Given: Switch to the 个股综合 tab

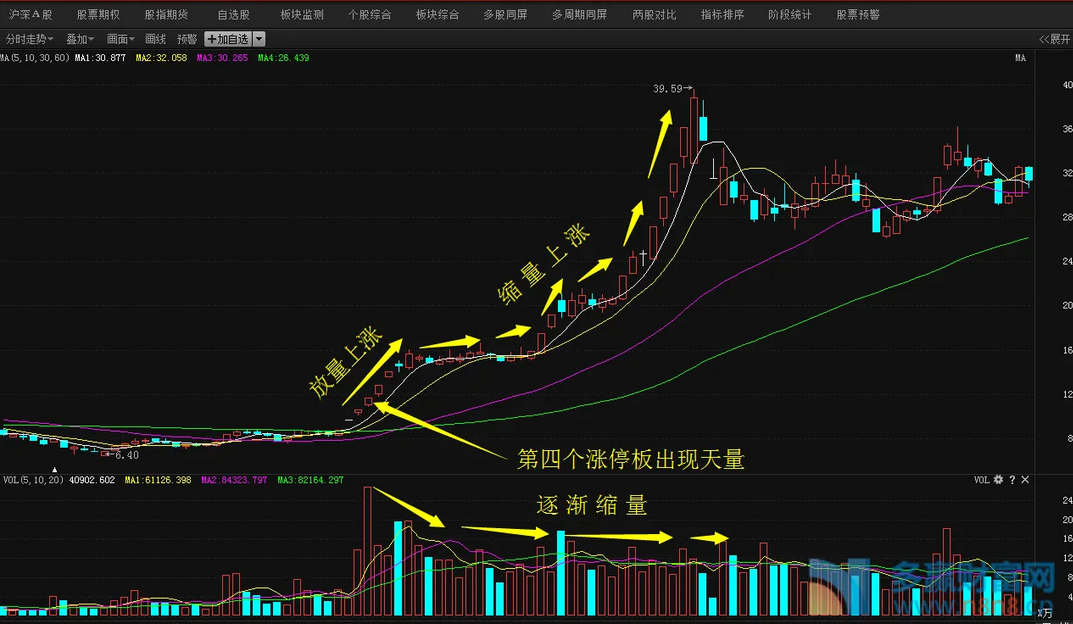Looking at the screenshot, I should click(370, 14).
